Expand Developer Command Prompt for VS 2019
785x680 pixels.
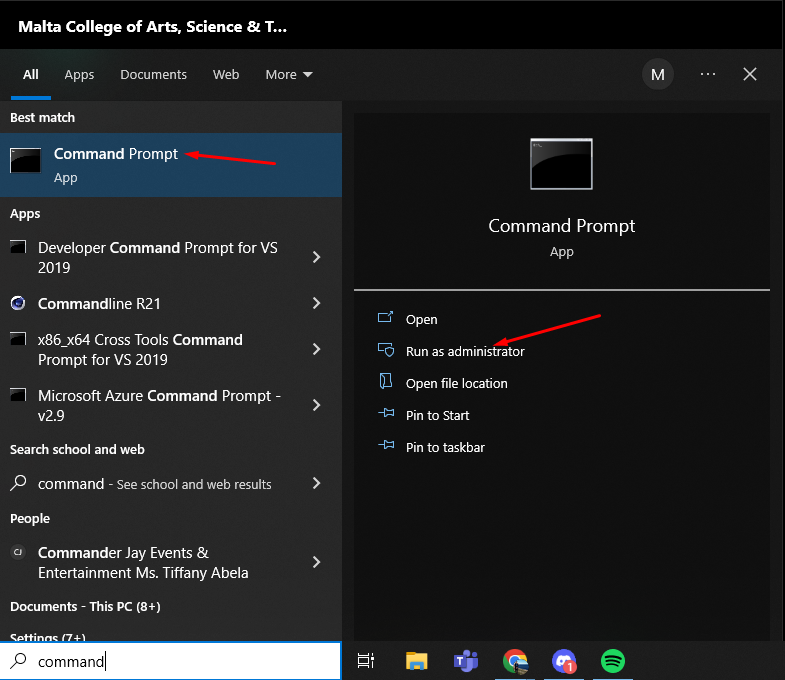316,257
